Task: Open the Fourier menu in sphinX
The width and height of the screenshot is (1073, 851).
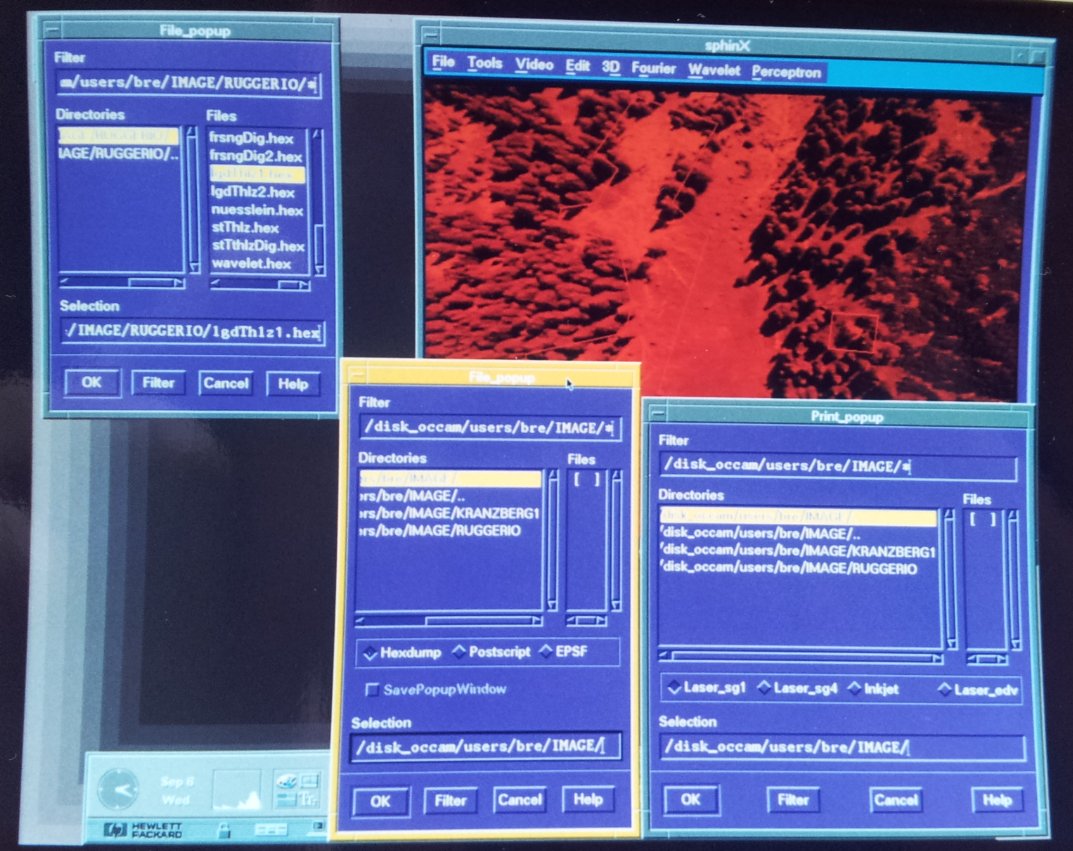Action: tap(654, 71)
